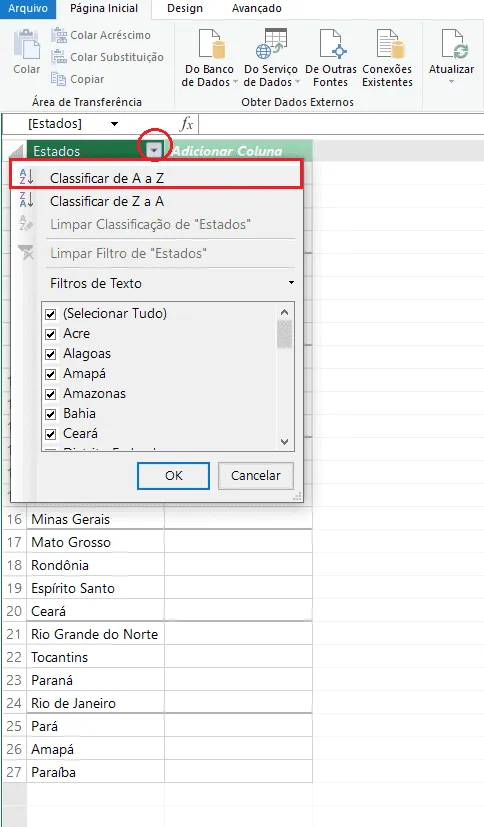
Task: Open Do Banco de Dados icon
Action: point(212,43)
